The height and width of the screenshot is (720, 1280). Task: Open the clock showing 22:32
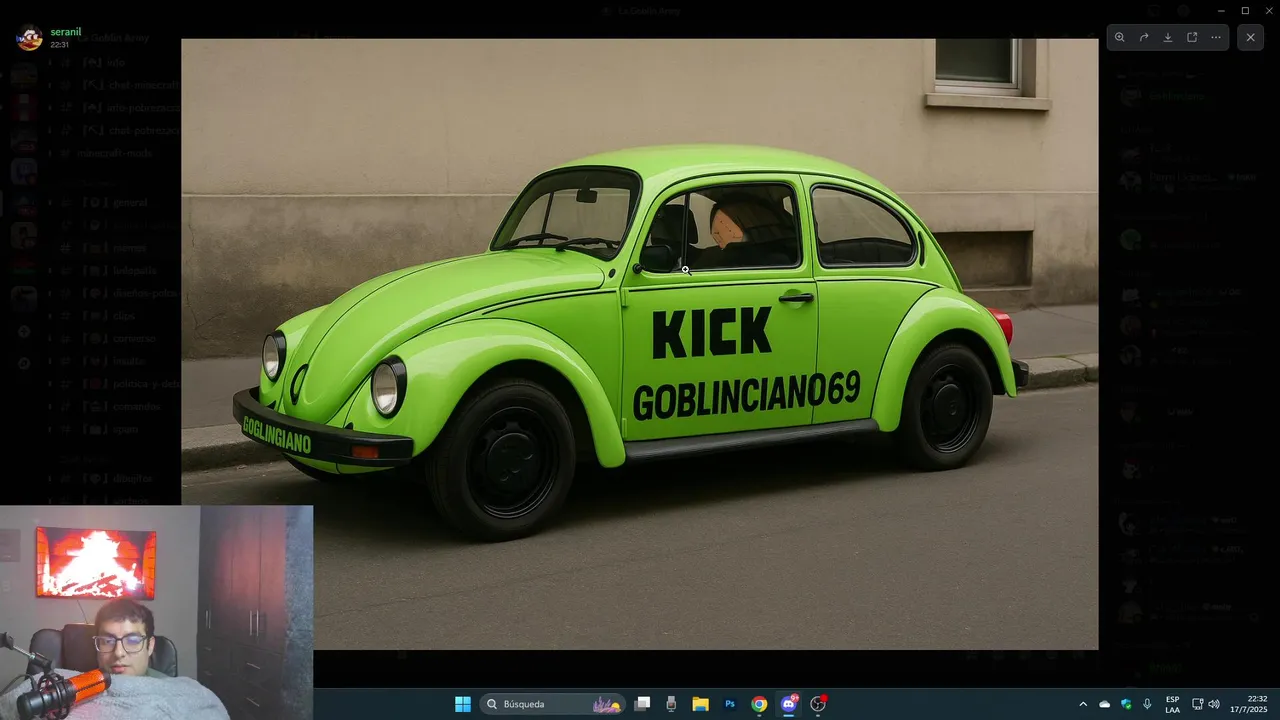click(x=1247, y=704)
